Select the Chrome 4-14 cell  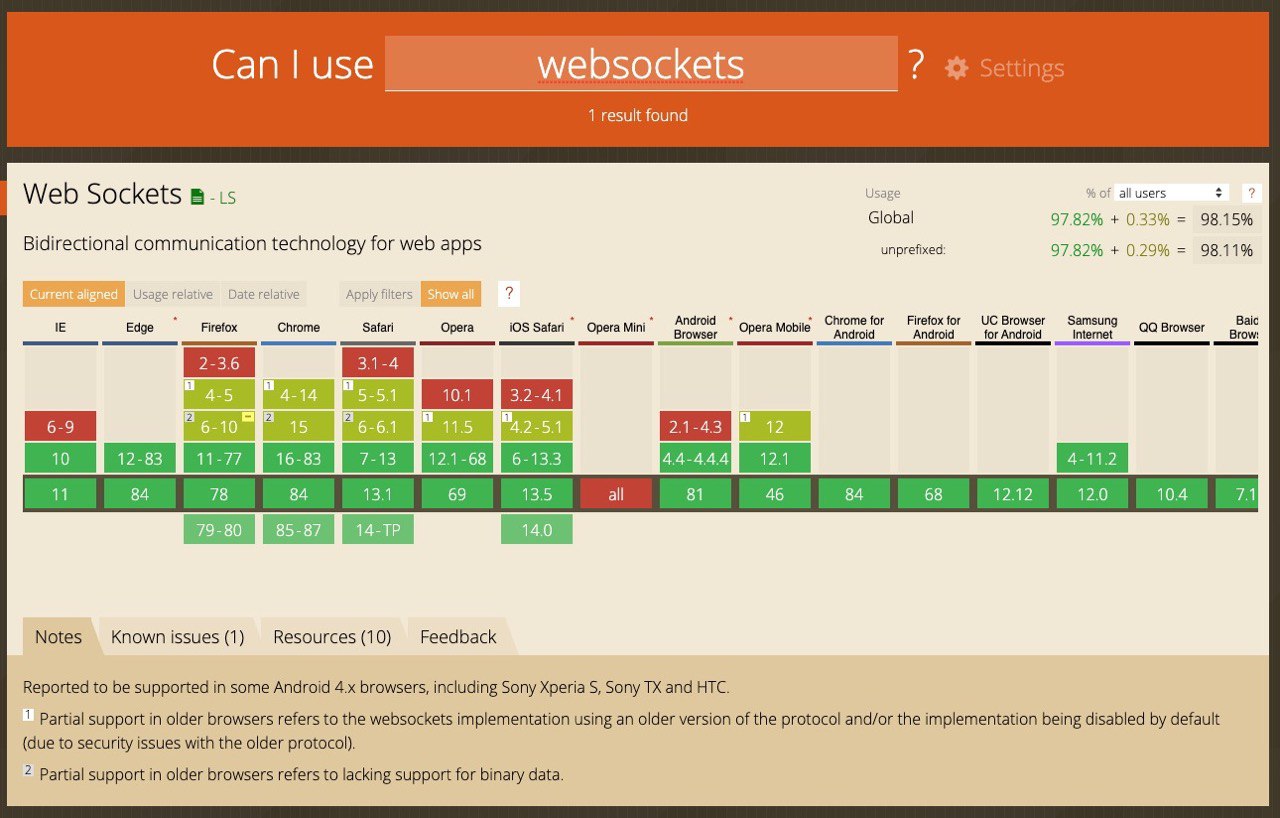coord(299,394)
